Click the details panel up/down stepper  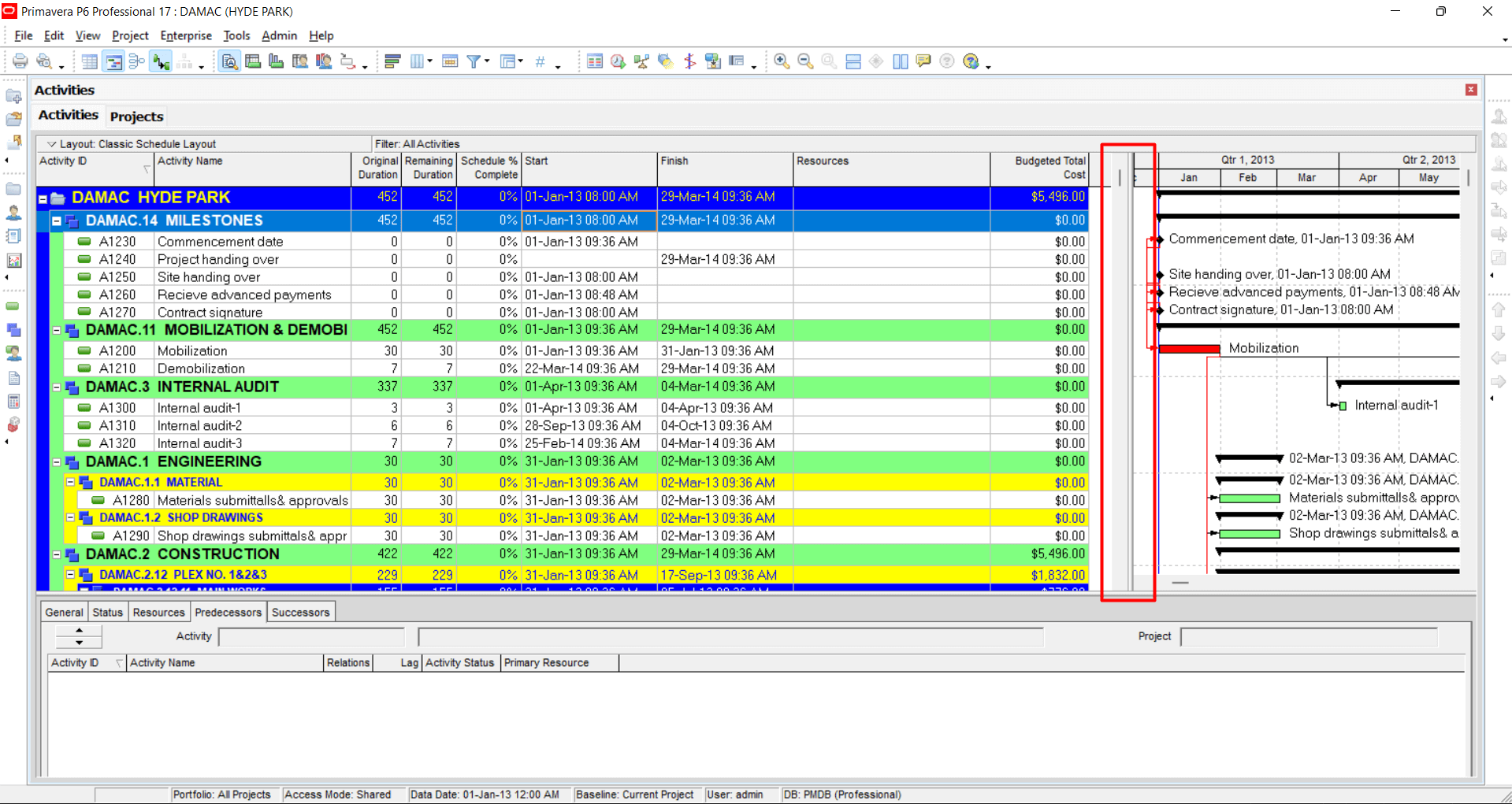(x=79, y=636)
